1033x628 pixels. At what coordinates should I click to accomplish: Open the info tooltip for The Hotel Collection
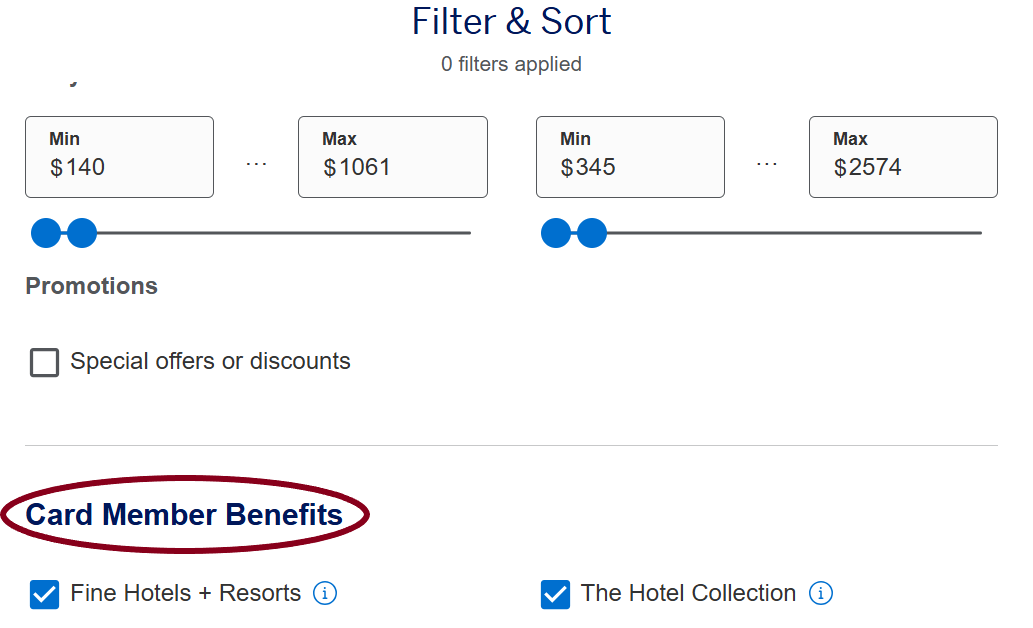click(820, 593)
